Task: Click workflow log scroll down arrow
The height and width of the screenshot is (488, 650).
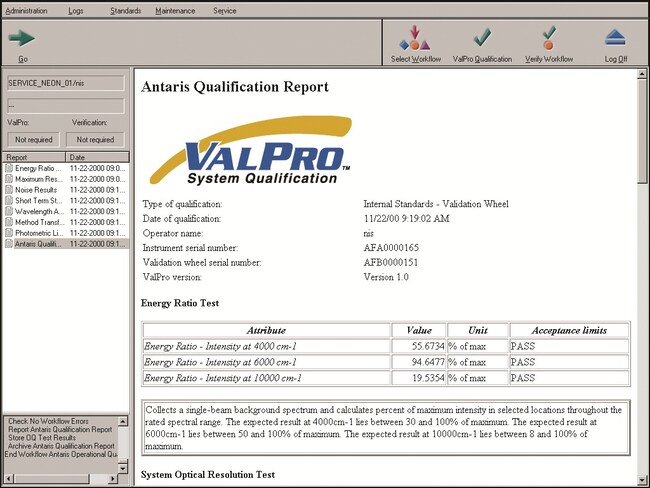Action: [123, 468]
